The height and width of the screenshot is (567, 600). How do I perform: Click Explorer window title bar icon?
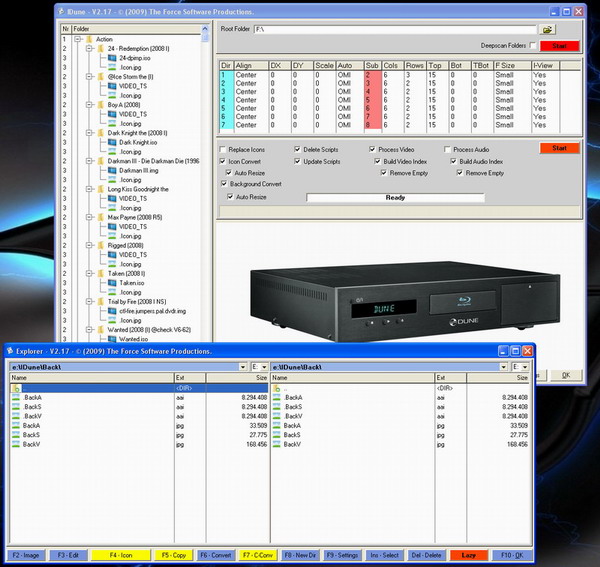10,351
